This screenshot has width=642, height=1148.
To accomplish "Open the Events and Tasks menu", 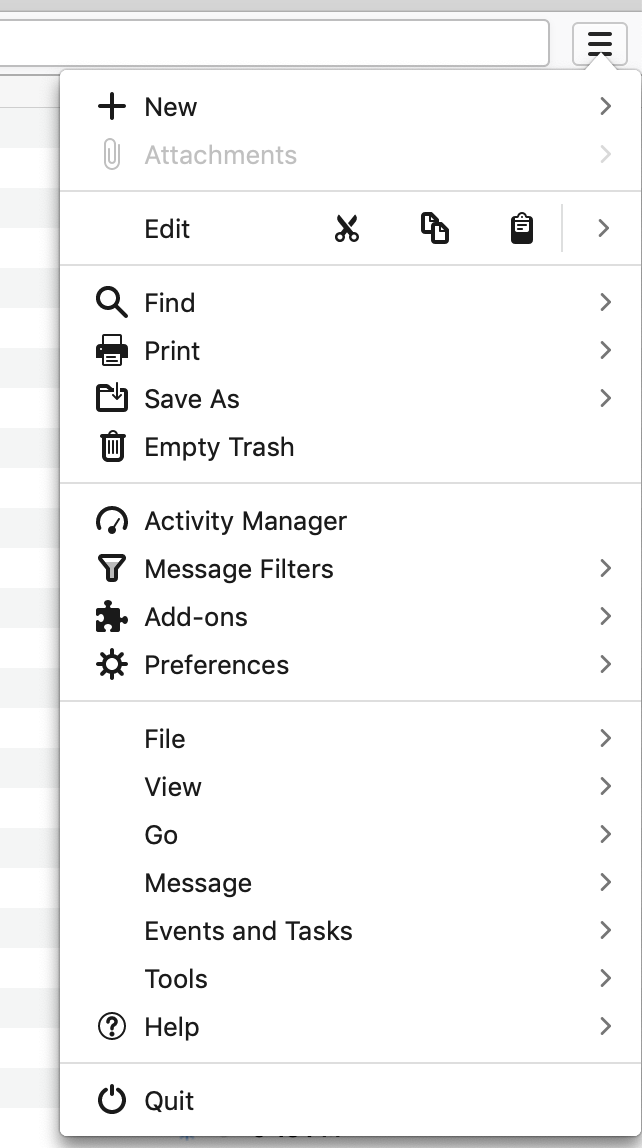I will [x=248, y=931].
